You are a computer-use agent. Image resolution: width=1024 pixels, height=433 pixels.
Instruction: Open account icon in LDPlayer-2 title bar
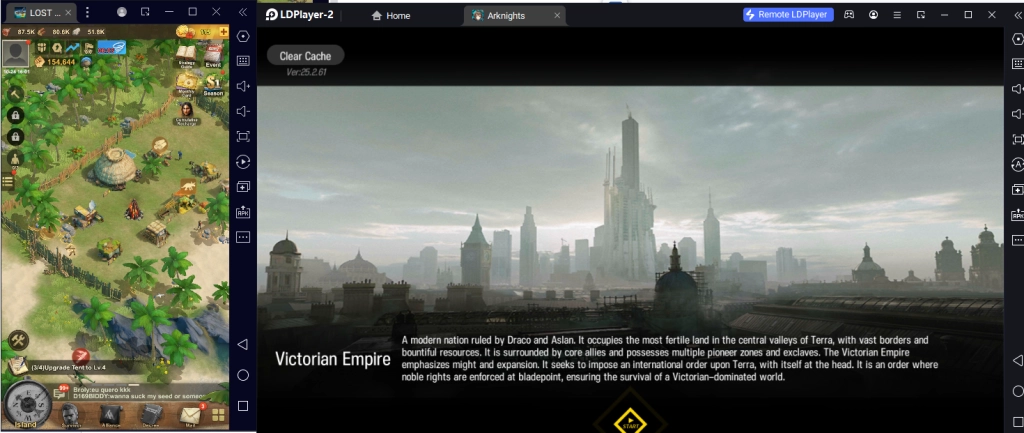pos(873,14)
